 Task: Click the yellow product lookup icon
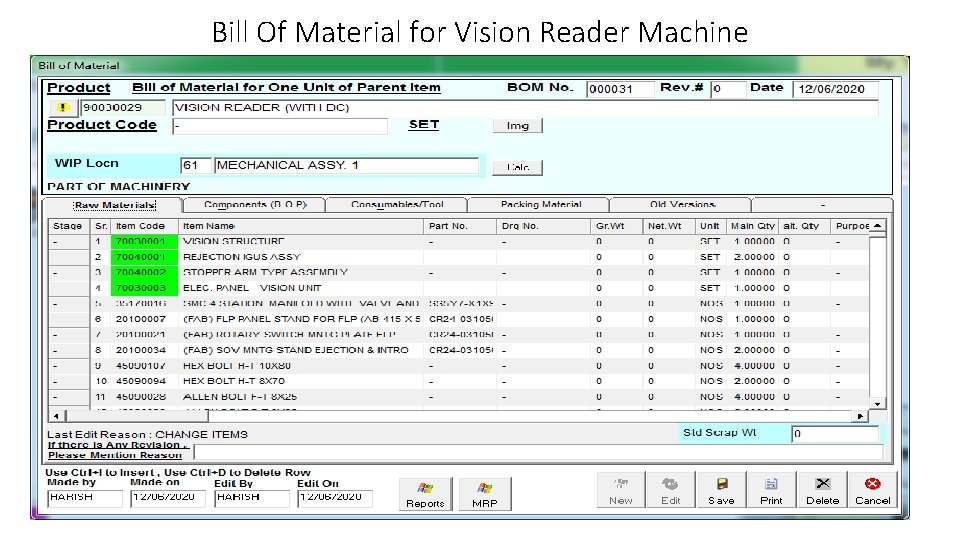point(62,108)
